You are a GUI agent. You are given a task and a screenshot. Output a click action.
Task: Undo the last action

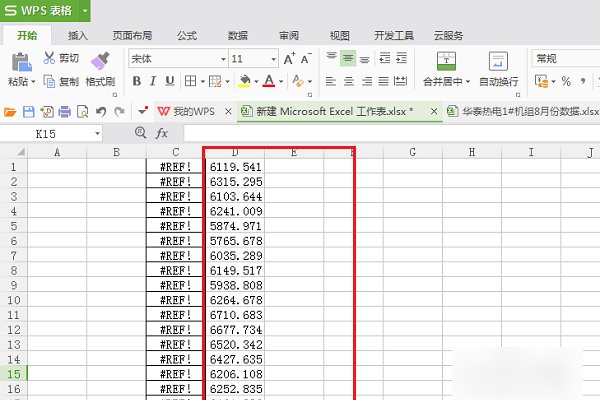tap(101, 112)
